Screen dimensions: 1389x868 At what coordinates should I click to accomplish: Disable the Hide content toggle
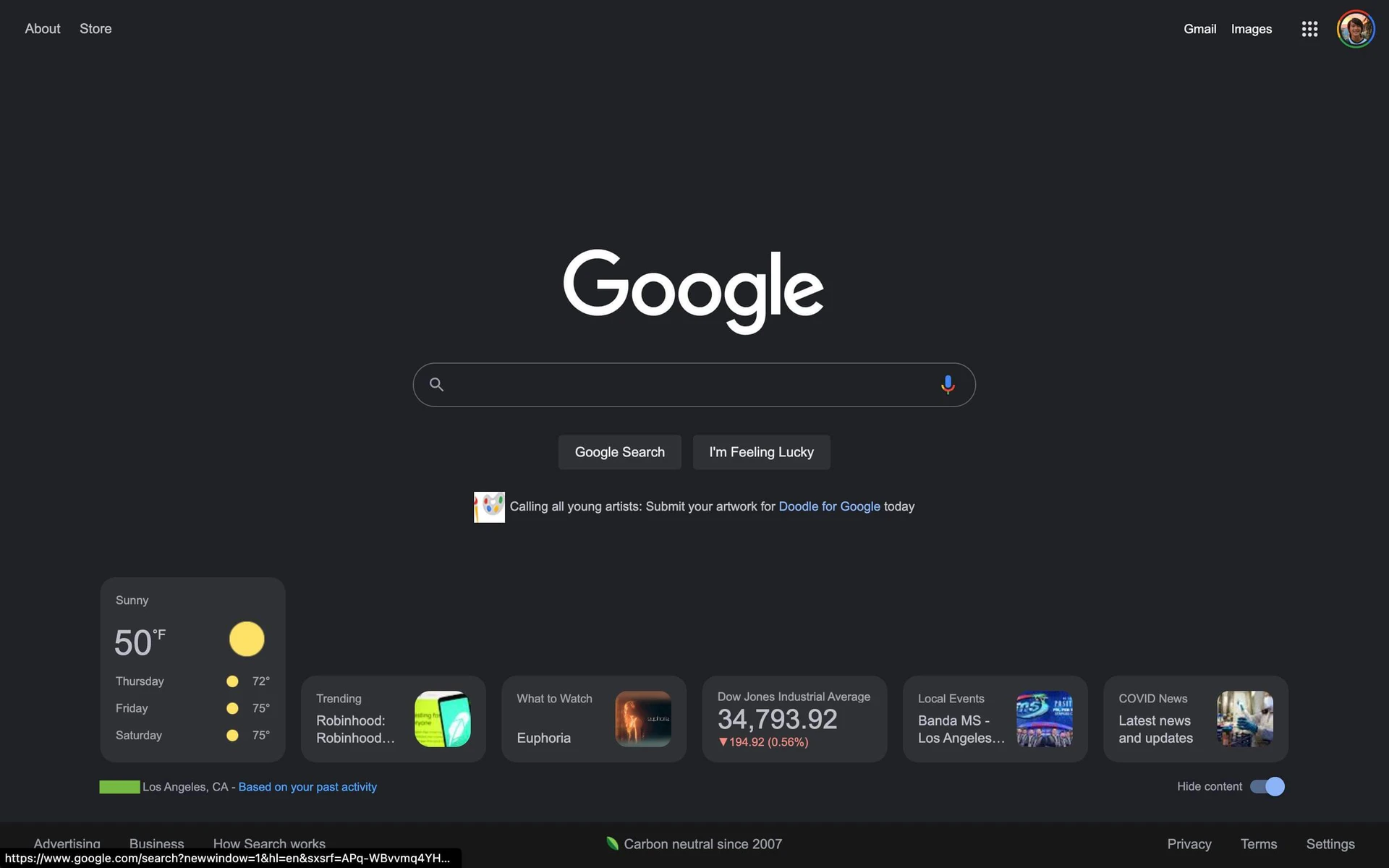point(1267,786)
